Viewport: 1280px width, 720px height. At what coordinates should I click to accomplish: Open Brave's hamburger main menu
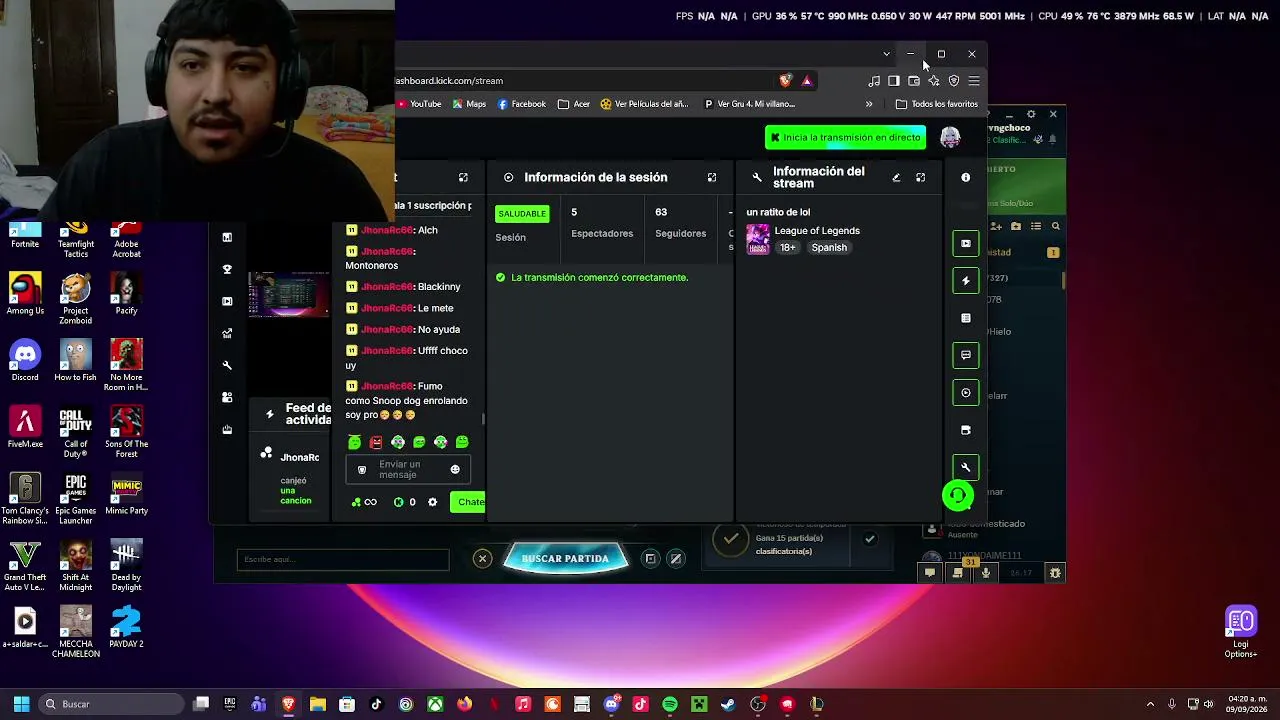[974, 81]
